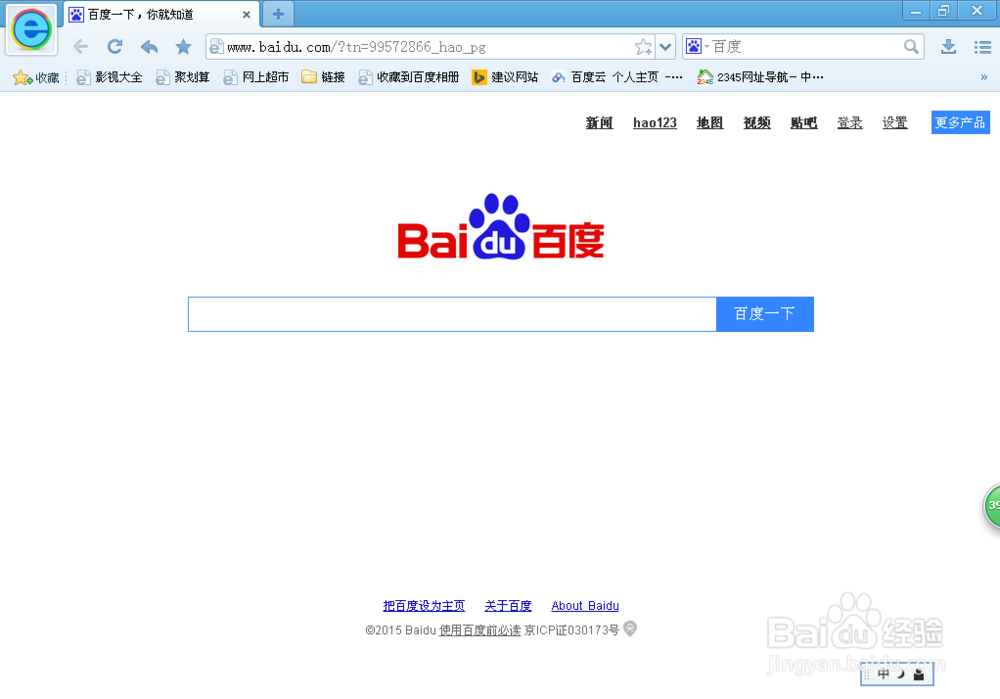Image resolution: width=1000 pixels, height=699 pixels.
Task: Click the download manager icon in toolbar
Action: tap(948, 46)
